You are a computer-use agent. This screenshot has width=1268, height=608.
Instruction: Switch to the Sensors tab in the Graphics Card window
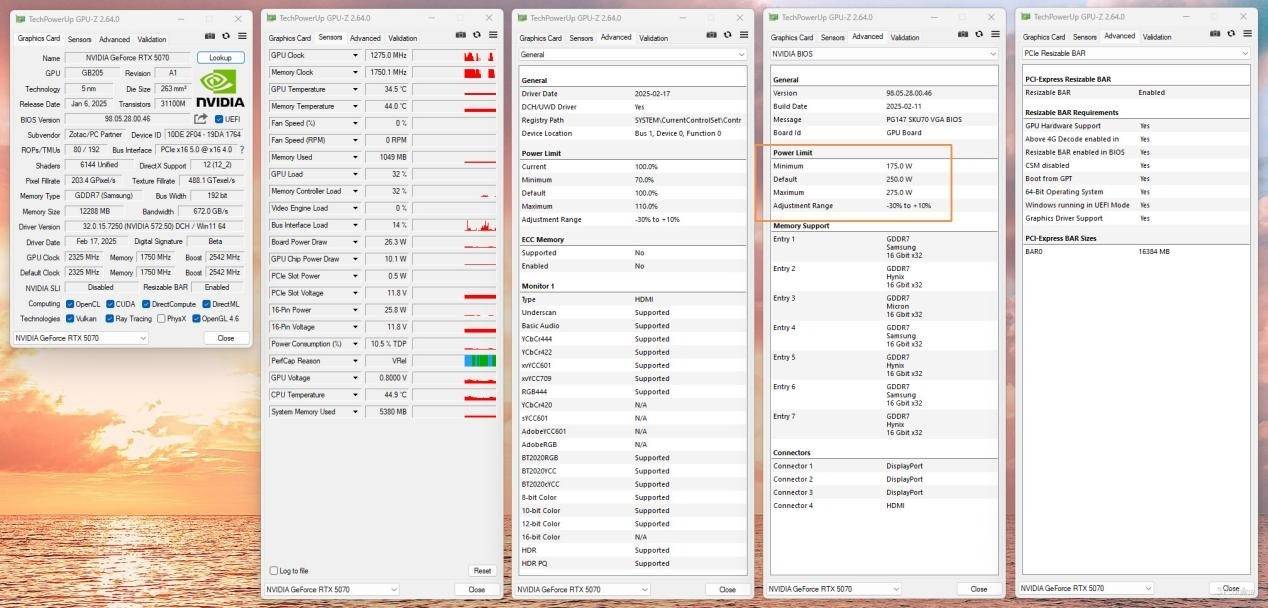(x=78, y=40)
